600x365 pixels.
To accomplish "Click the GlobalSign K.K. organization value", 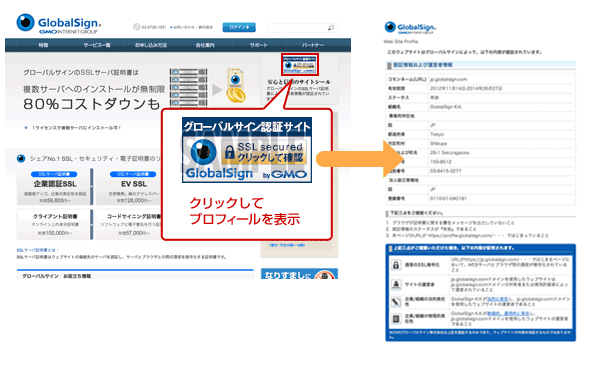I will coord(446,107).
